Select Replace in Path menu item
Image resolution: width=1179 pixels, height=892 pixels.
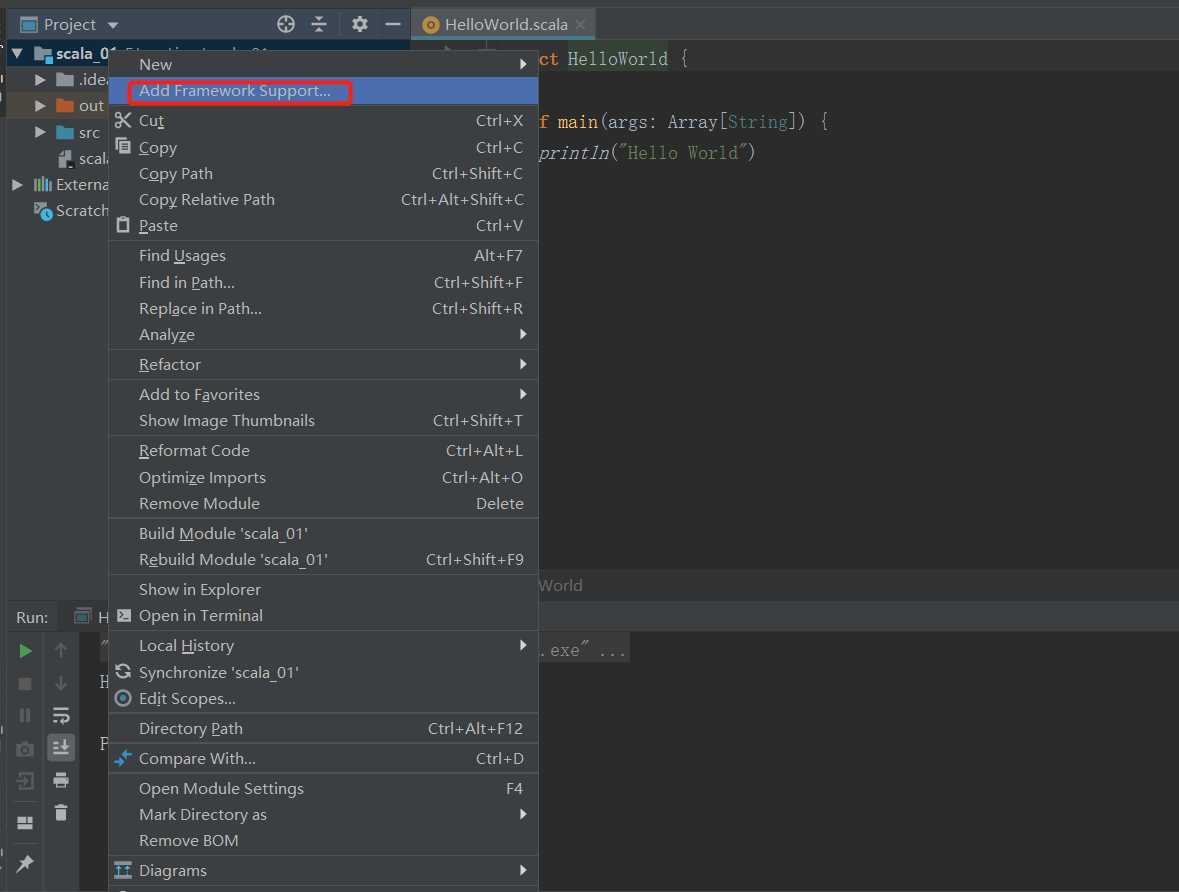[323, 308]
